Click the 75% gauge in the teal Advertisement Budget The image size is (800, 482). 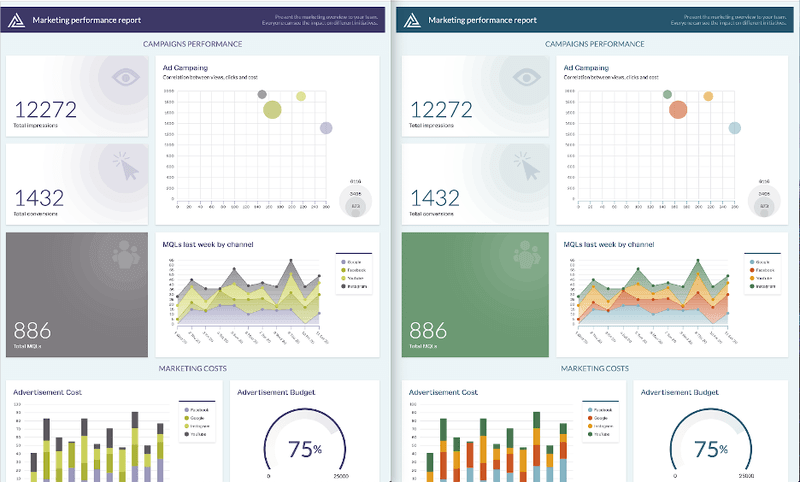pos(710,443)
